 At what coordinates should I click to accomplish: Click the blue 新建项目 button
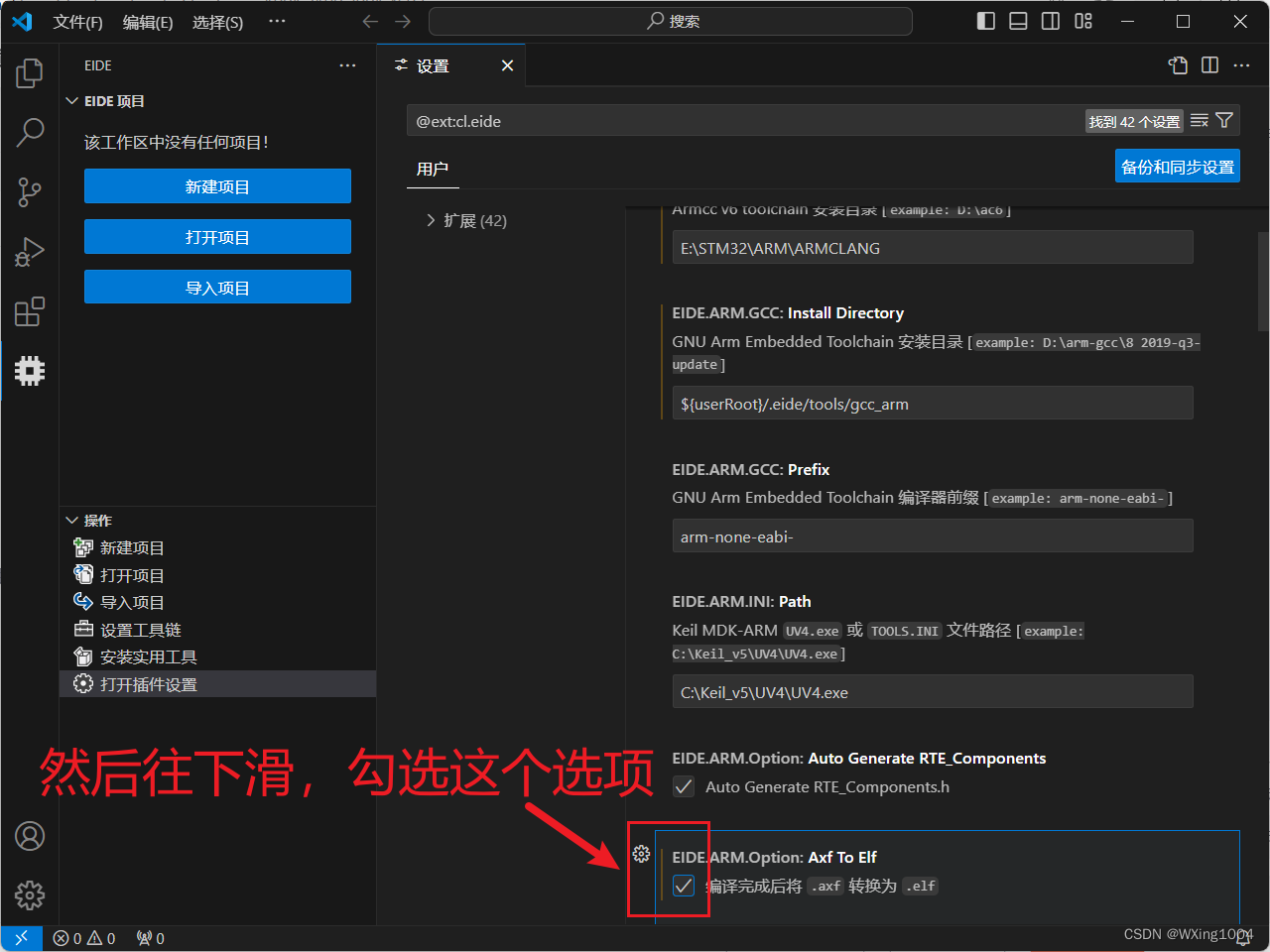point(217,186)
